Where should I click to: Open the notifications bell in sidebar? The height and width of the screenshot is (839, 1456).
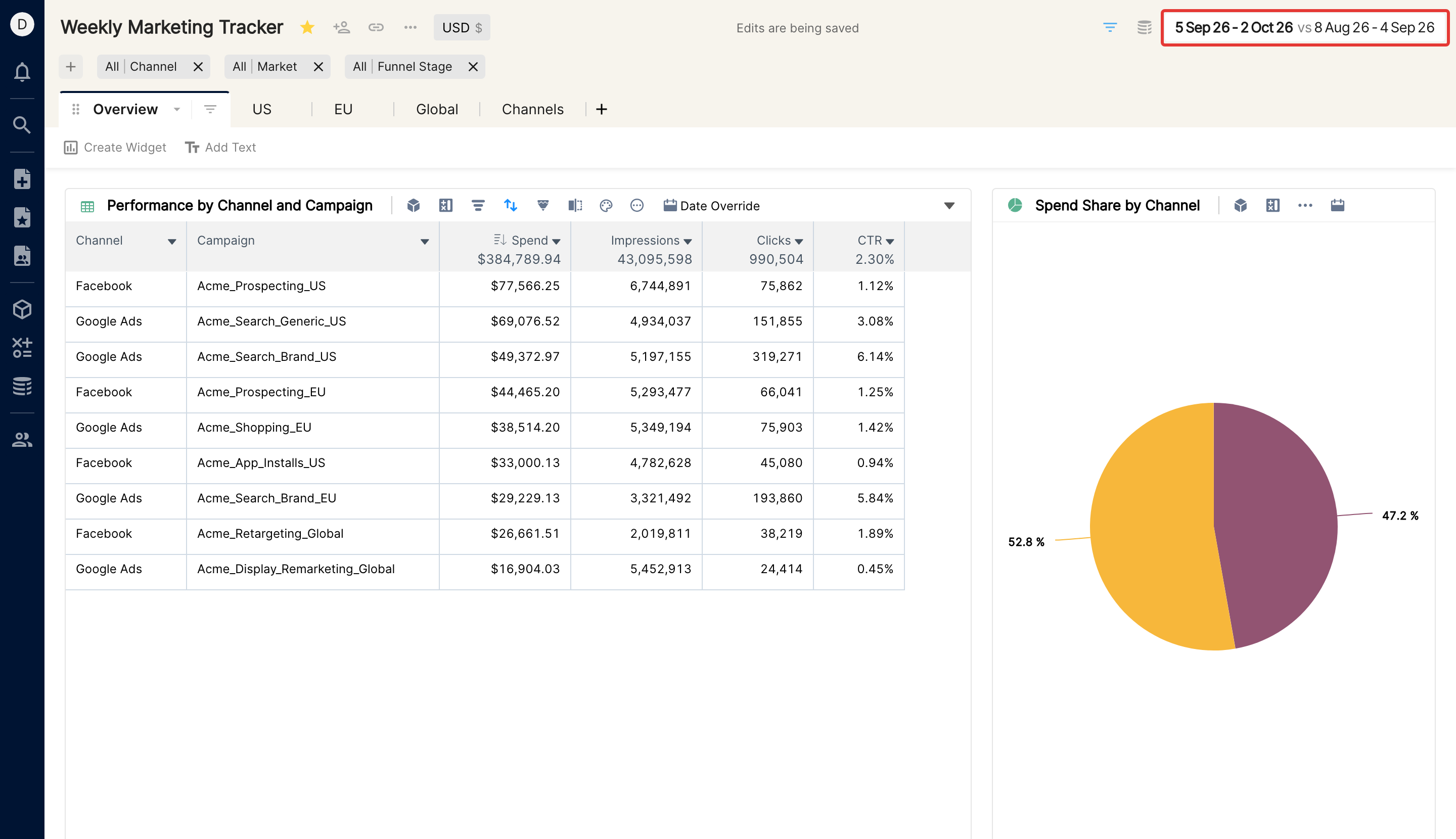point(22,71)
